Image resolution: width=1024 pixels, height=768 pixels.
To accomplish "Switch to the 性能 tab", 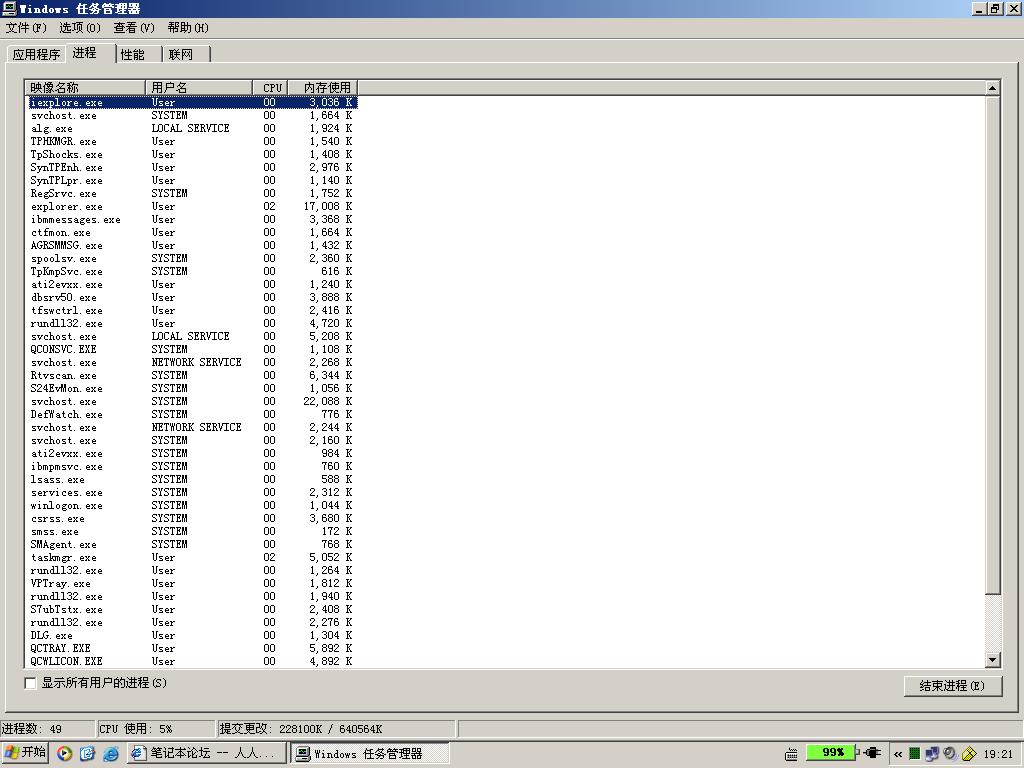I will click(x=133, y=54).
